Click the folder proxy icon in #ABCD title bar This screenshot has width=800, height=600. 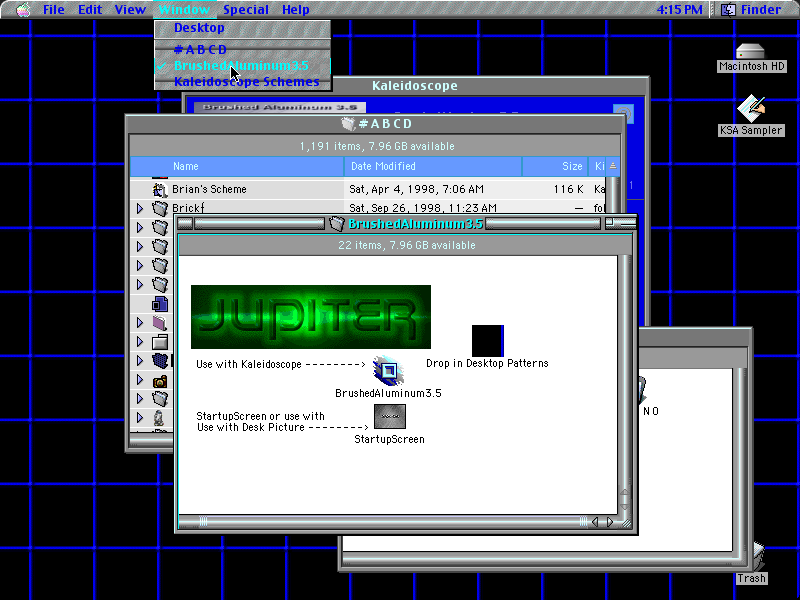(x=348, y=124)
